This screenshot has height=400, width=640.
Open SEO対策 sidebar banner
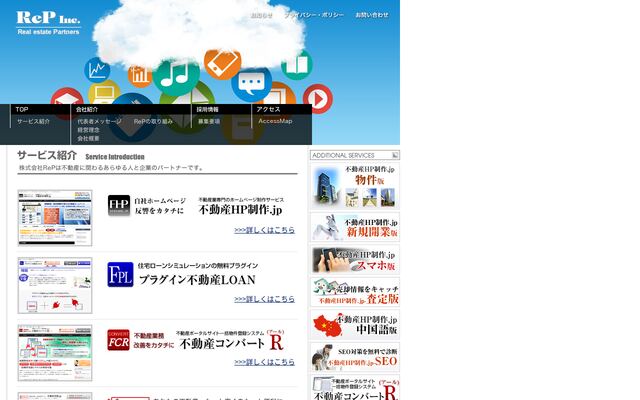click(355, 358)
